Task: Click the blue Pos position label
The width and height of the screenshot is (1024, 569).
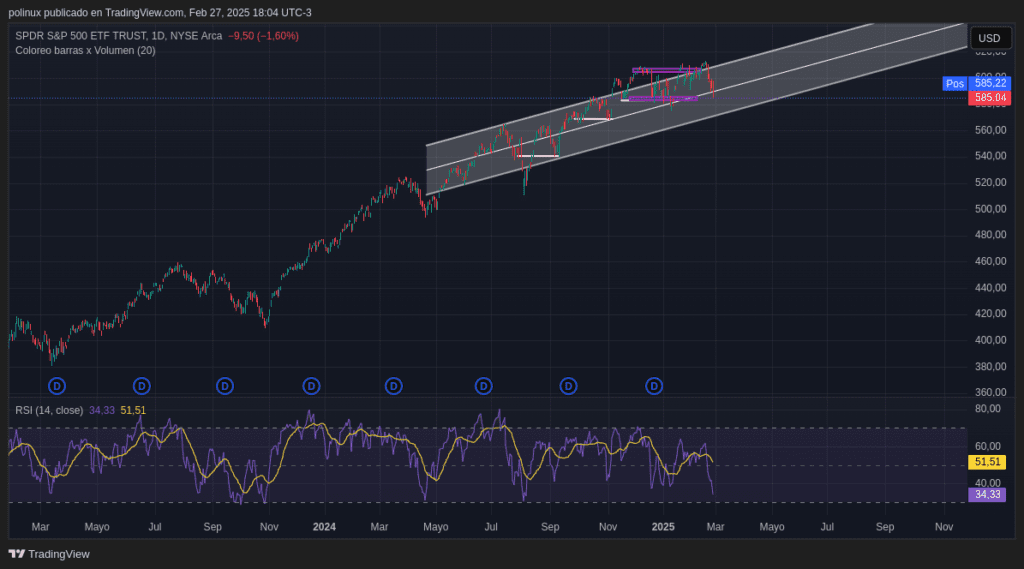Action: [955, 84]
